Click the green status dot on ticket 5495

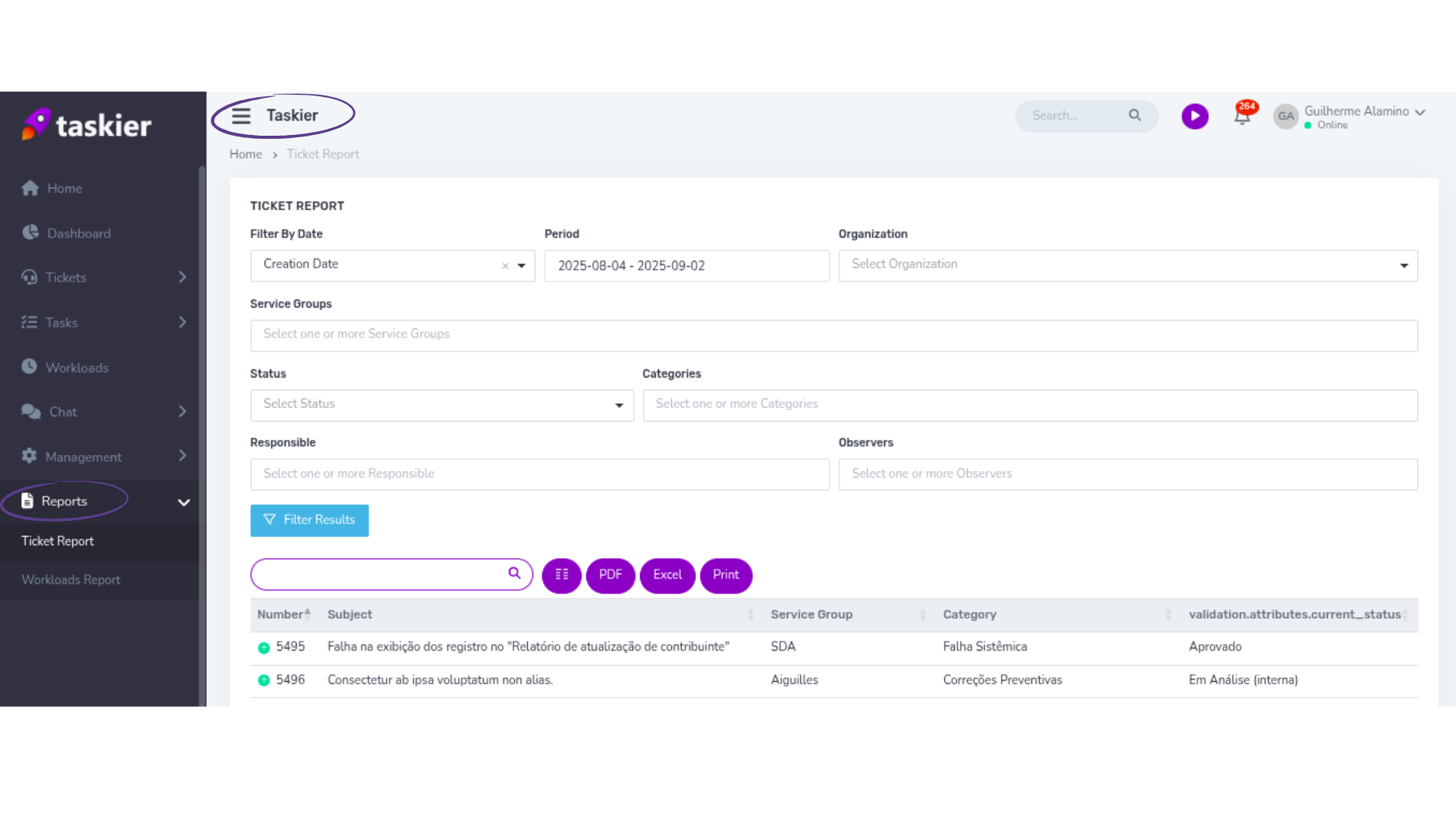(264, 648)
